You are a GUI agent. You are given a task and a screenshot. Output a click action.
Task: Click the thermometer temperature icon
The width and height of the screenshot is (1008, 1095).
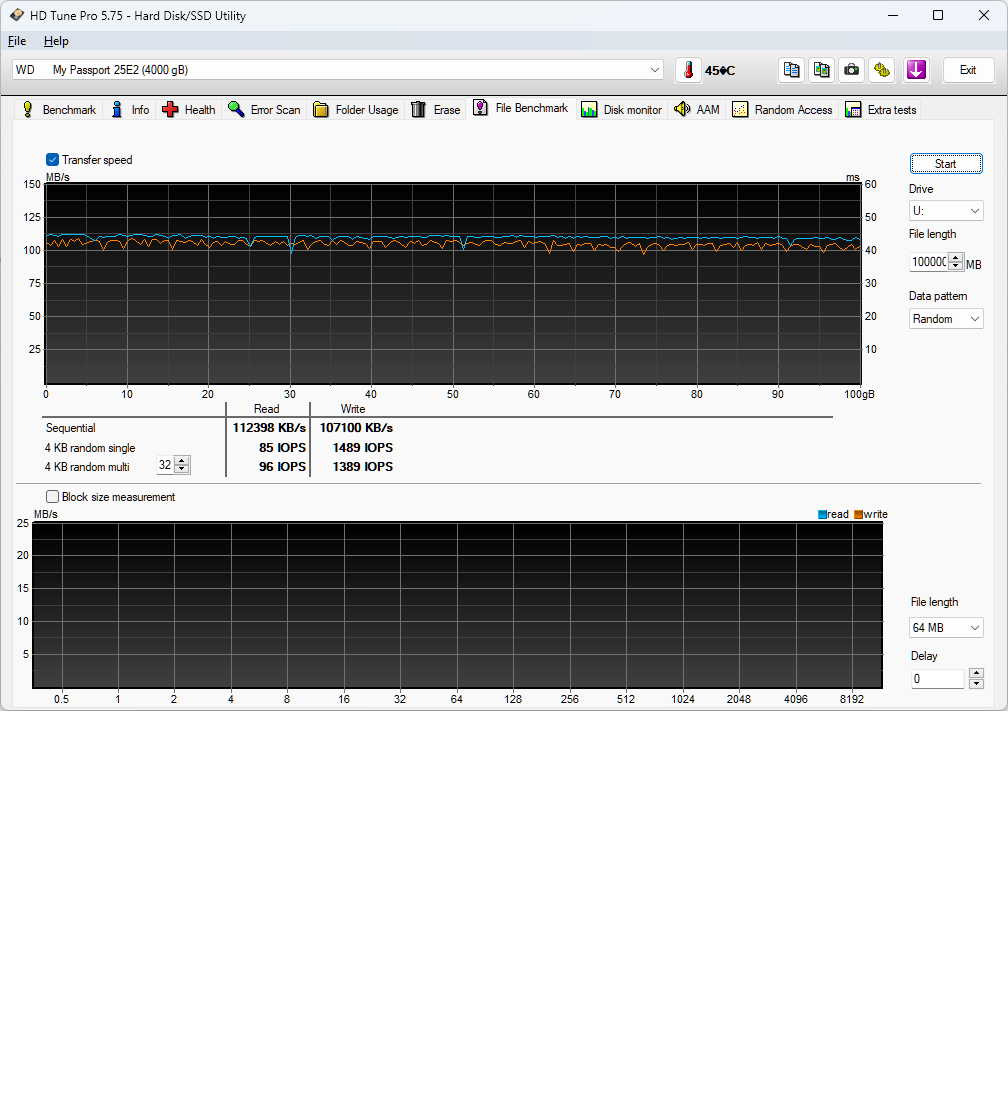coord(688,70)
